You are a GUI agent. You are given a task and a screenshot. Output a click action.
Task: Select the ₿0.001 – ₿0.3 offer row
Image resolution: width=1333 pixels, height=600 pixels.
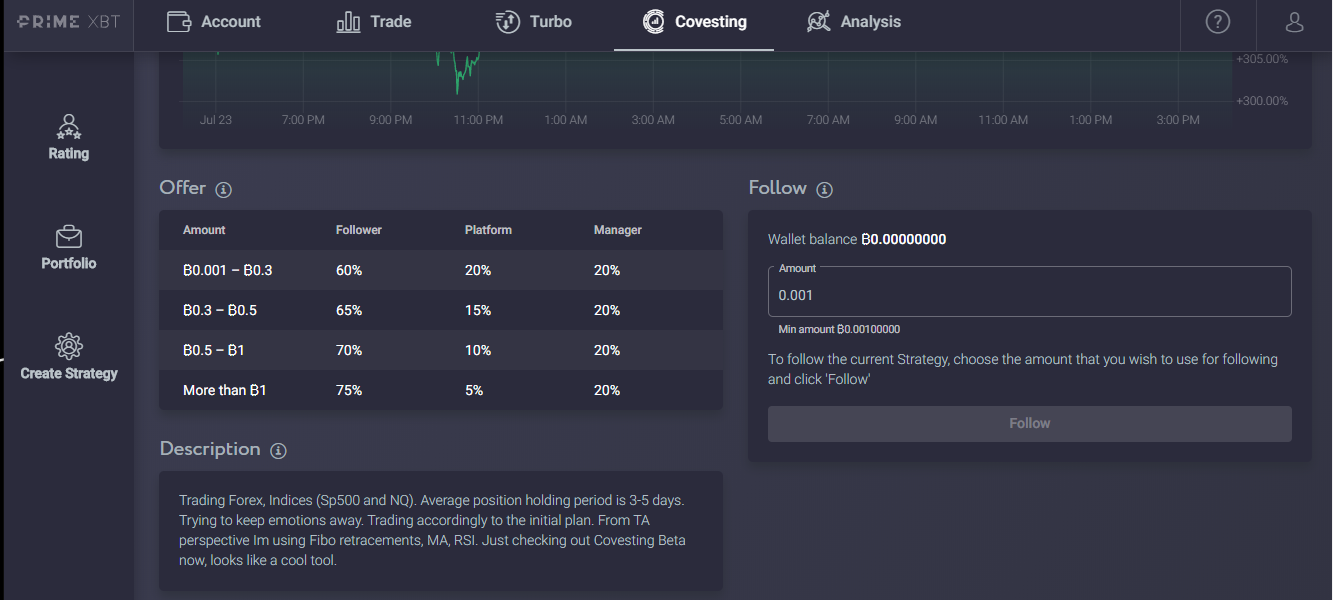[441, 270]
